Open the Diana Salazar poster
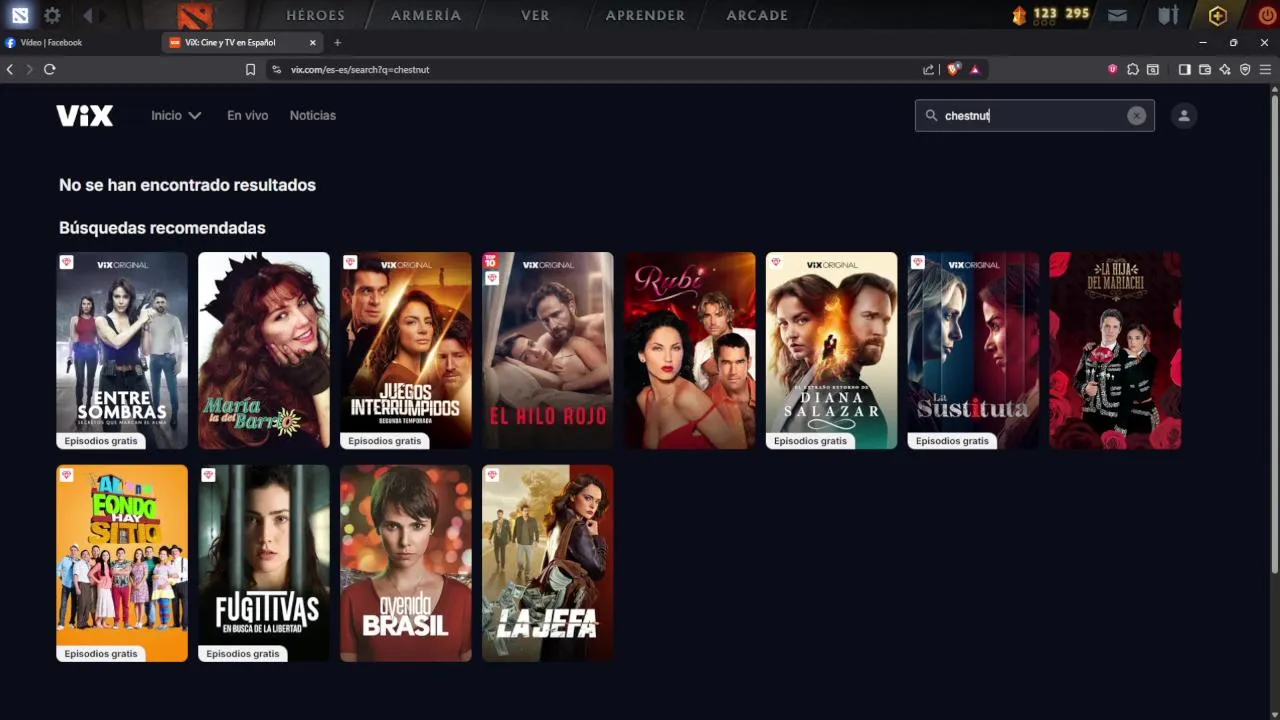The width and height of the screenshot is (1280, 720). (832, 350)
